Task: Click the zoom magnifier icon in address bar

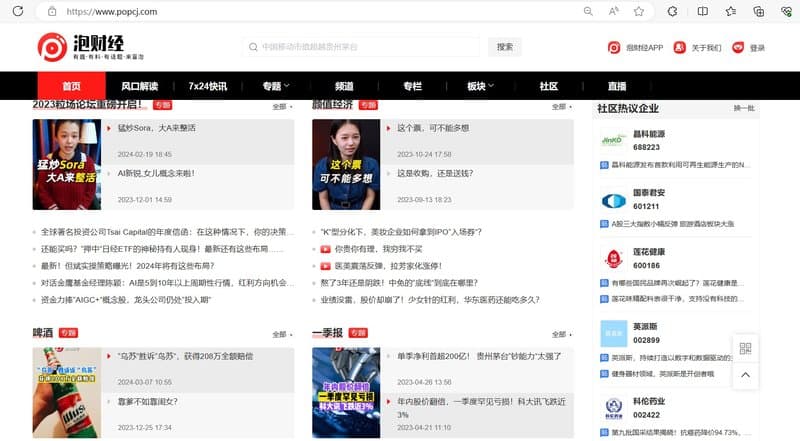Action: point(588,11)
